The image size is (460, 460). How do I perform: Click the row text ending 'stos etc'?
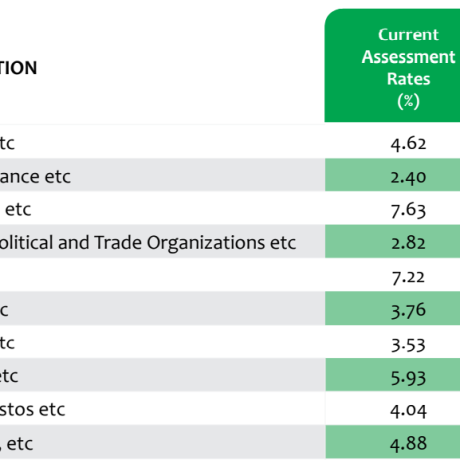pos(33,409)
